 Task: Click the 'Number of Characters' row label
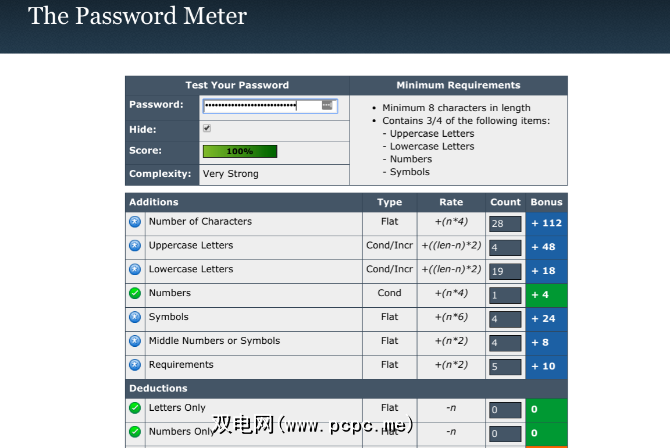(200, 221)
